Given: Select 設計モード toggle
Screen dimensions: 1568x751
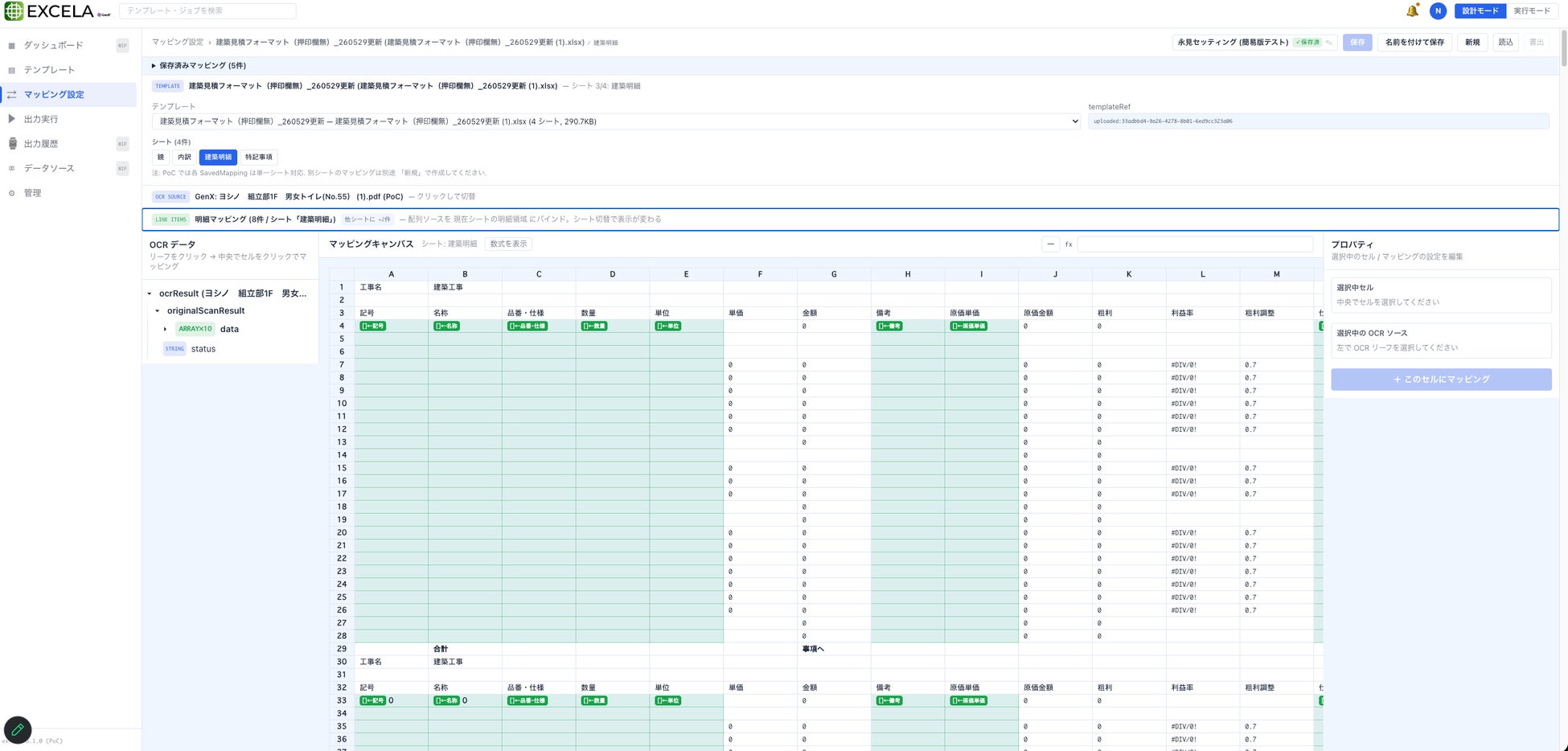Looking at the screenshot, I should tap(1480, 10).
